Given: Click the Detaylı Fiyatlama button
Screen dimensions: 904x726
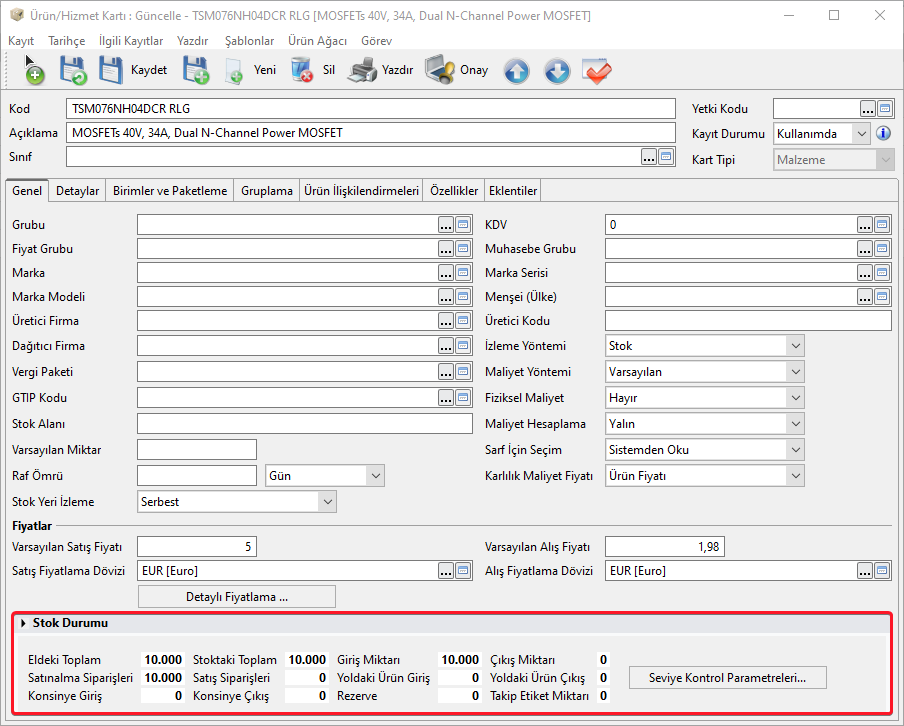Looking at the screenshot, I should point(237,597).
